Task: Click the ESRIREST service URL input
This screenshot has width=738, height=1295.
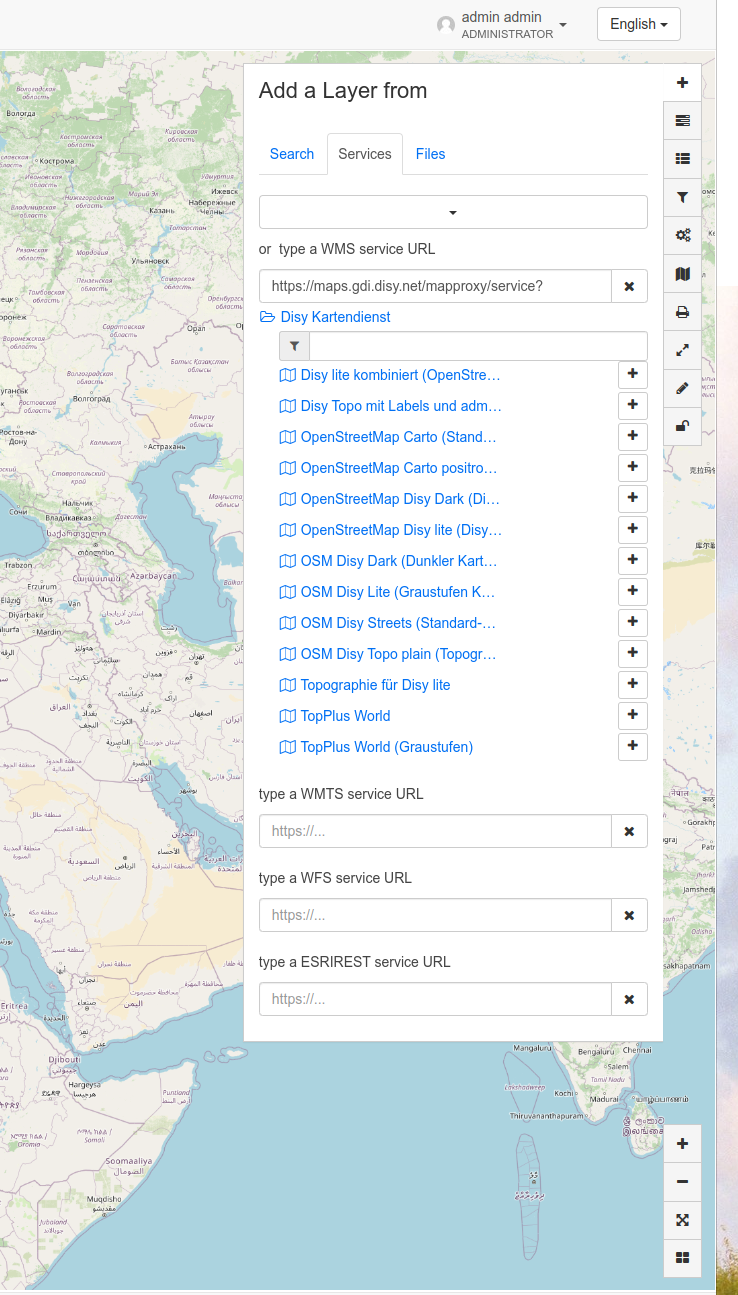Action: coord(435,999)
